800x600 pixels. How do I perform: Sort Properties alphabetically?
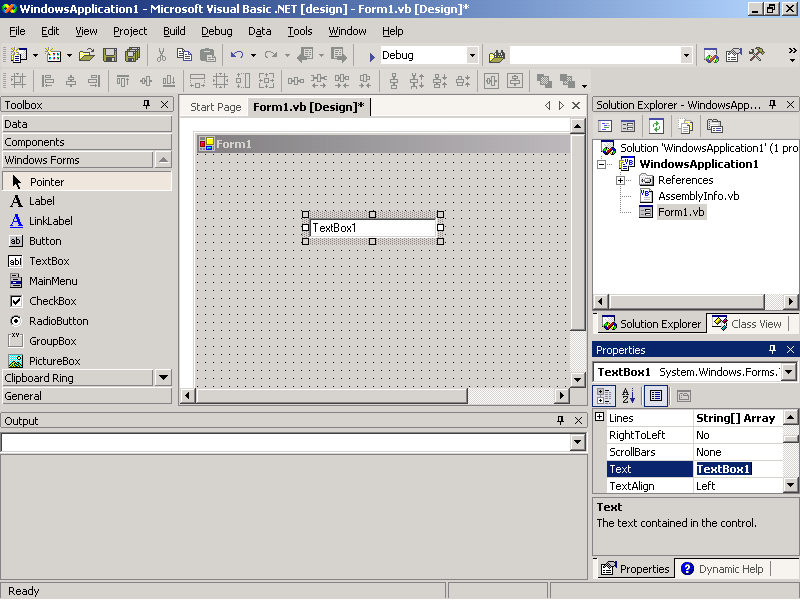pos(629,396)
